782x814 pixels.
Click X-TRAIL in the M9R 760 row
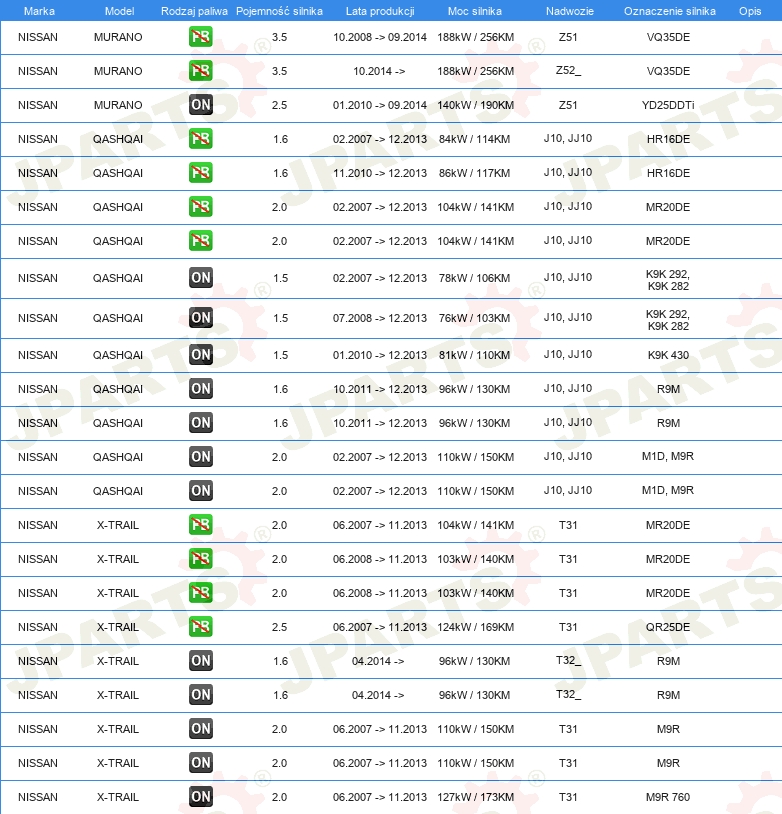pyautogui.click(x=118, y=797)
